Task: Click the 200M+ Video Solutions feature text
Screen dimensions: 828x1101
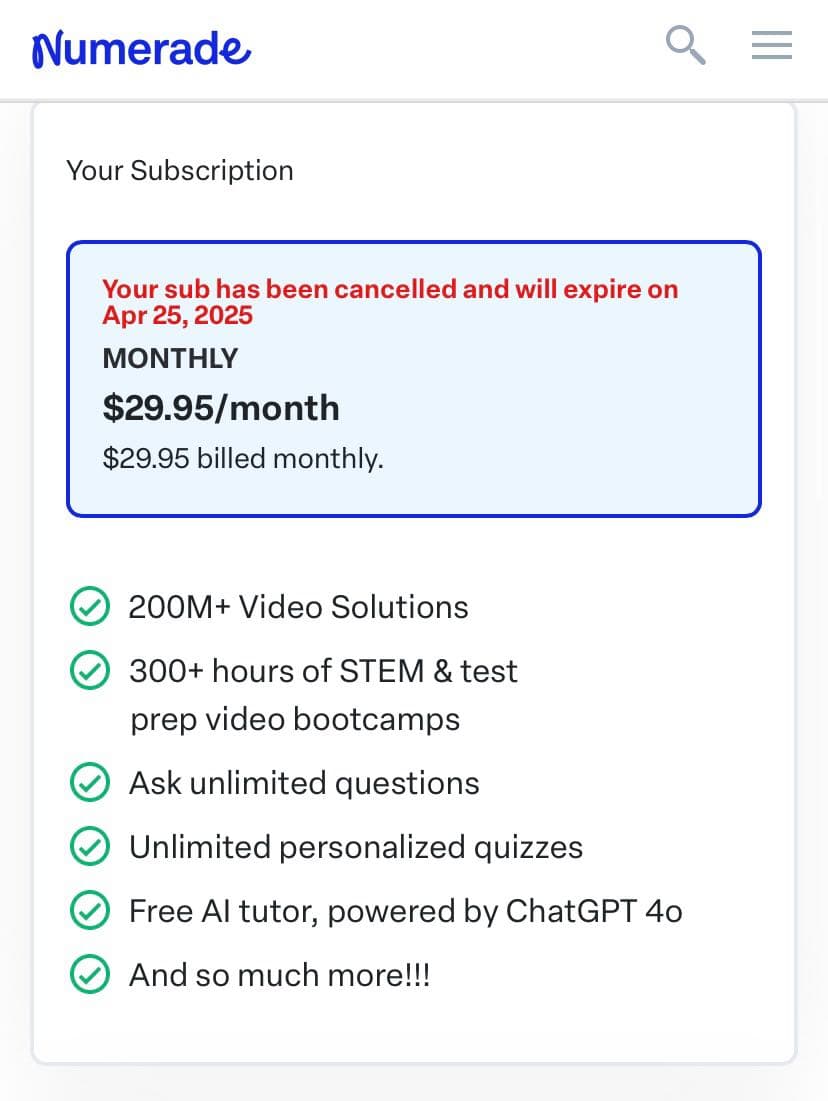Action: [298, 607]
